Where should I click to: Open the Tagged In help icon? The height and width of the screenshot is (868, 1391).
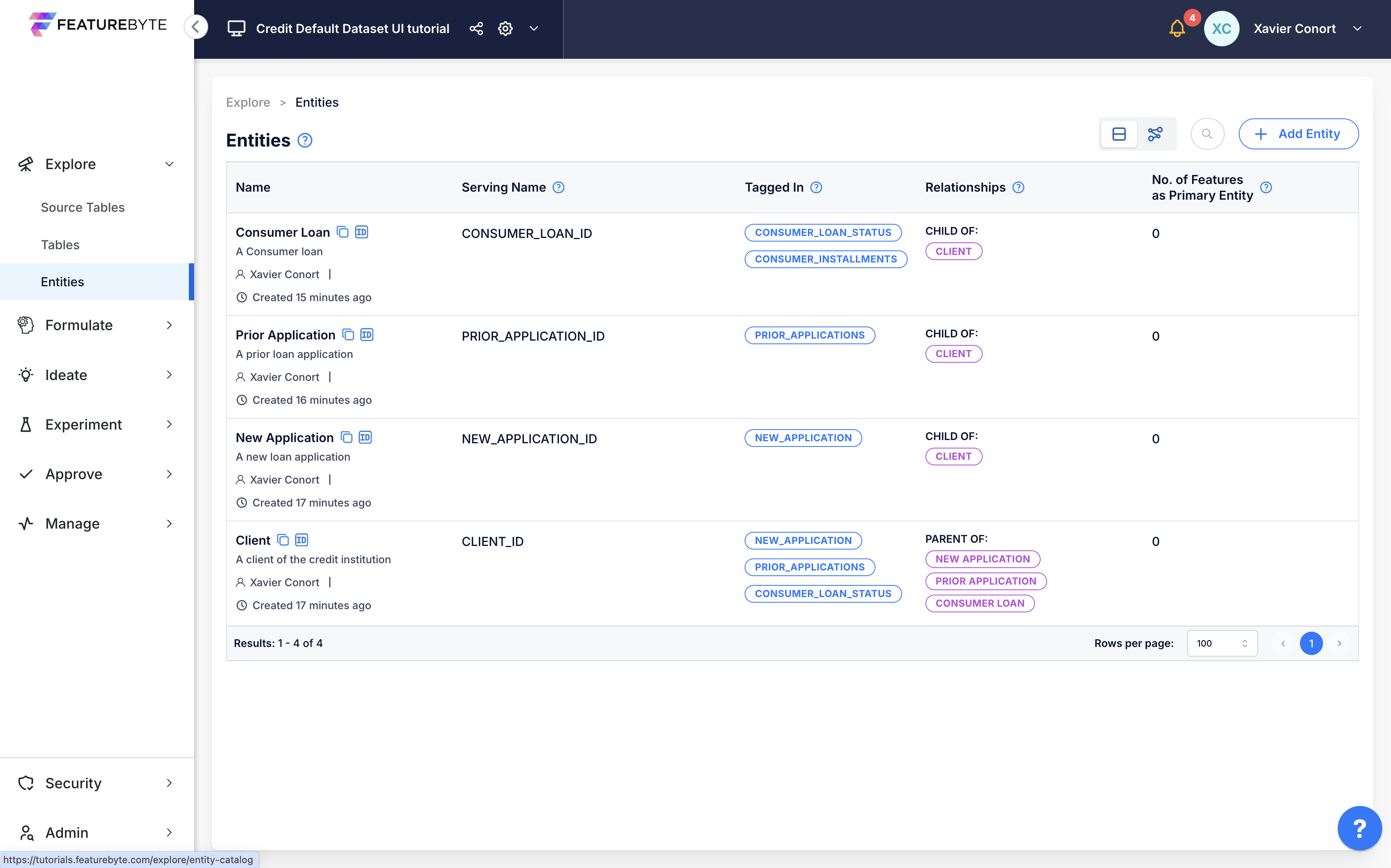pyautogui.click(x=816, y=187)
